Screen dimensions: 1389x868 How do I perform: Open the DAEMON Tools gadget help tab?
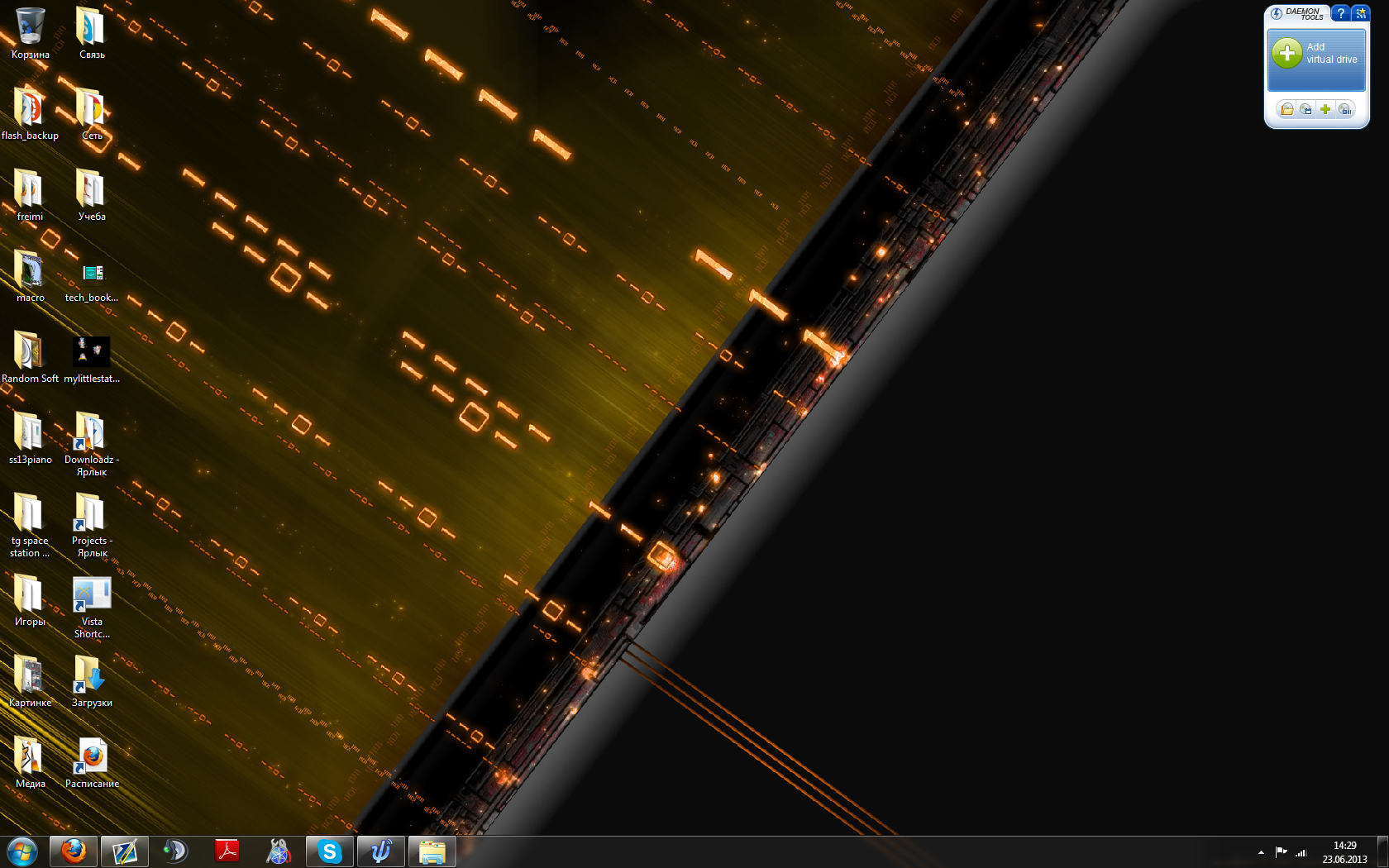click(1340, 13)
